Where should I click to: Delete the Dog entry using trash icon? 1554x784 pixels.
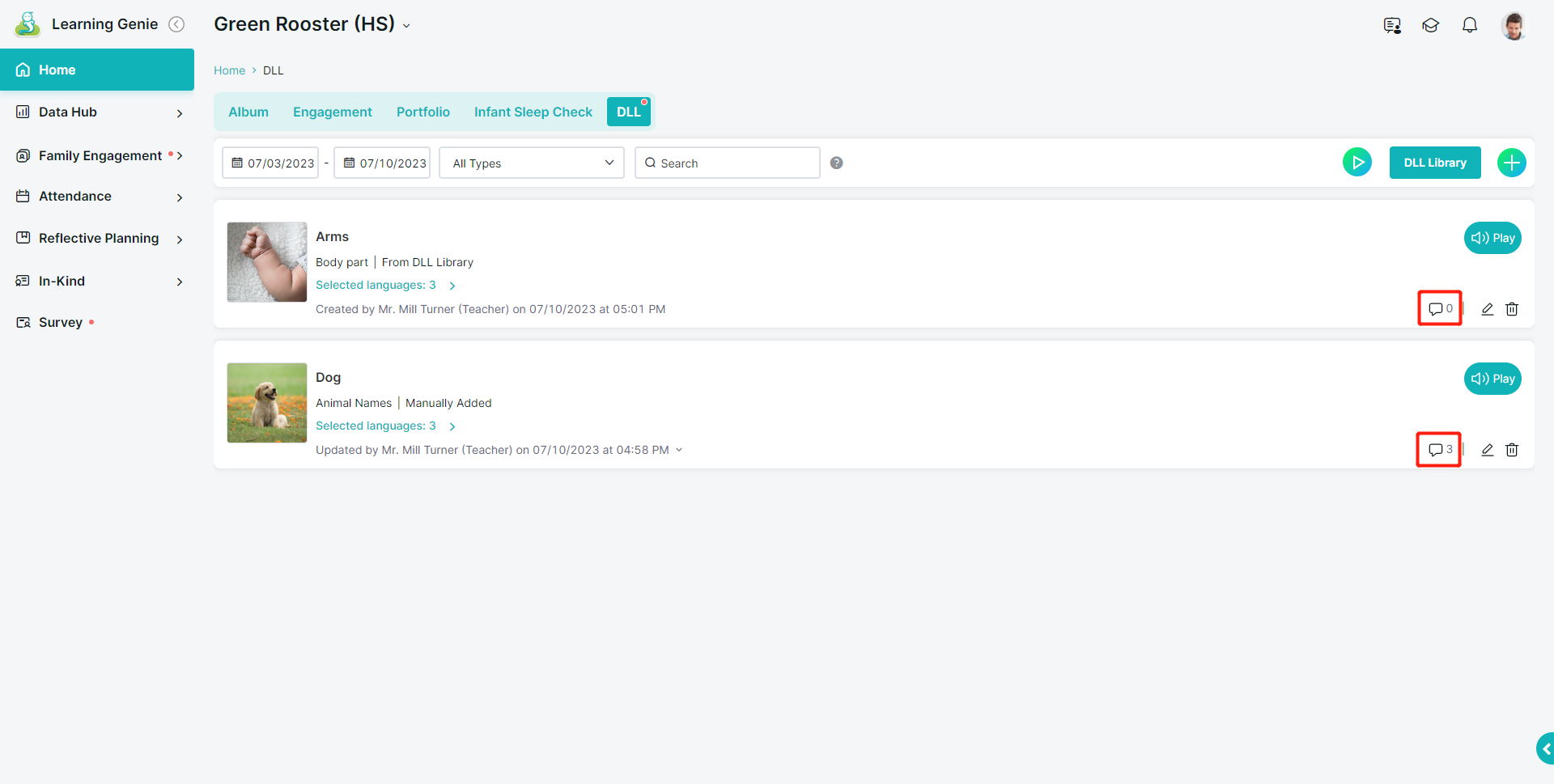(1511, 450)
